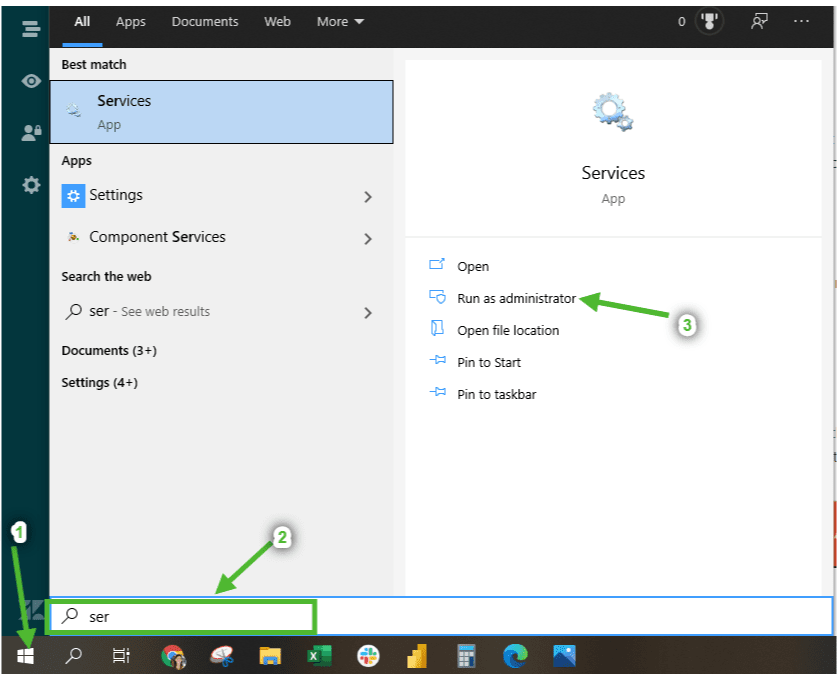Screen dimensions: 837x674
Task: Open Settings app result
Action: 222,196
